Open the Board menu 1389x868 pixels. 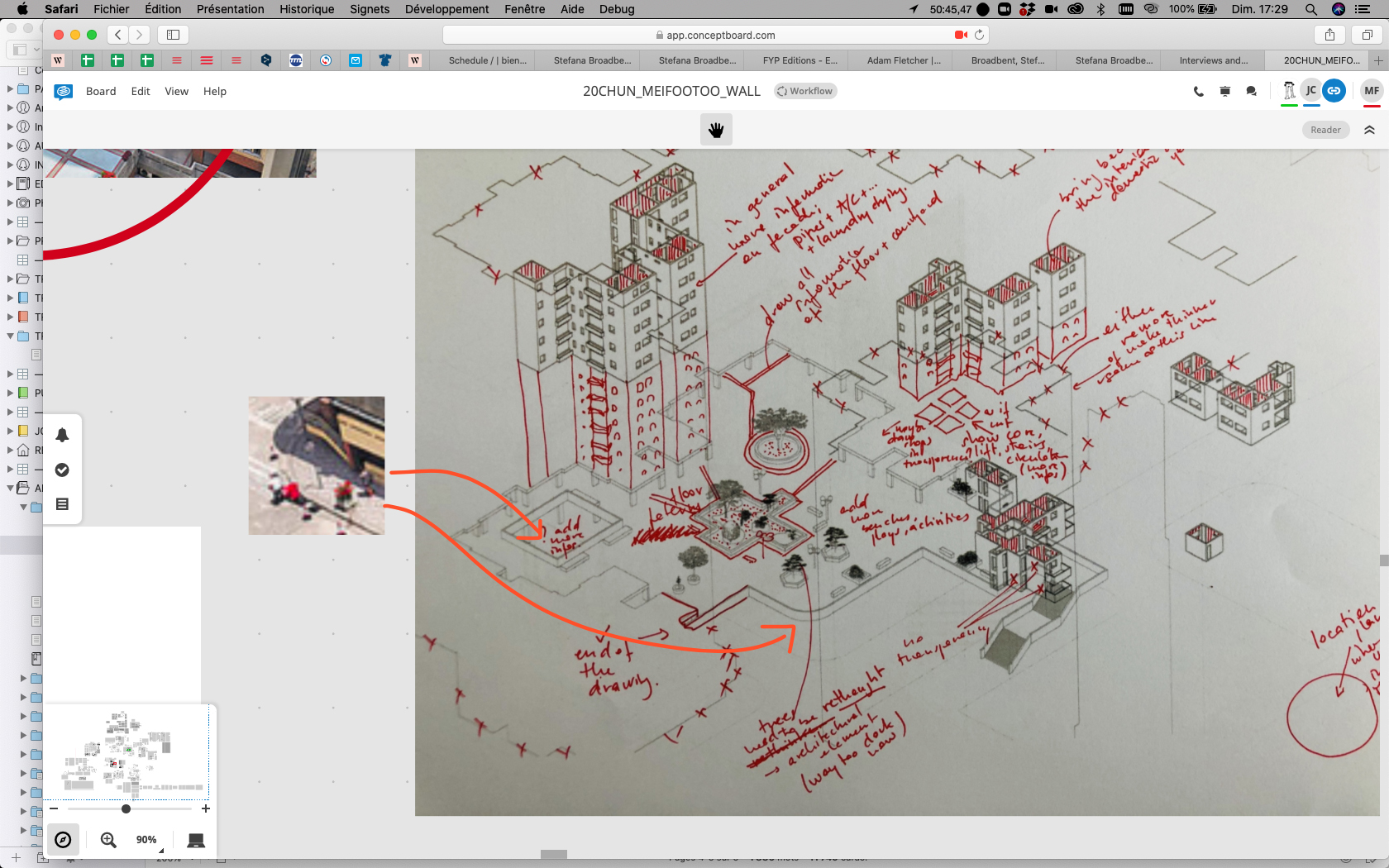tap(101, 91)
